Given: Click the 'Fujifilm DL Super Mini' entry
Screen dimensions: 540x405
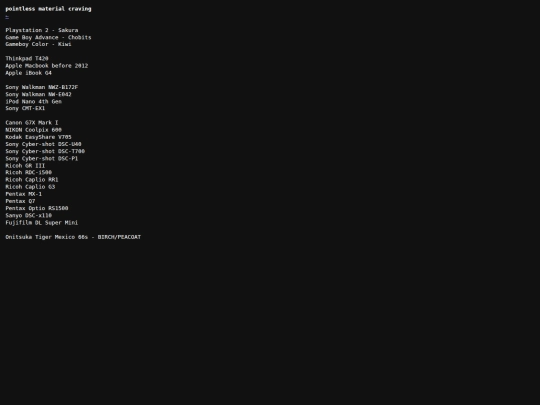Looking at the screenshot, I should (x=42, y=222).
